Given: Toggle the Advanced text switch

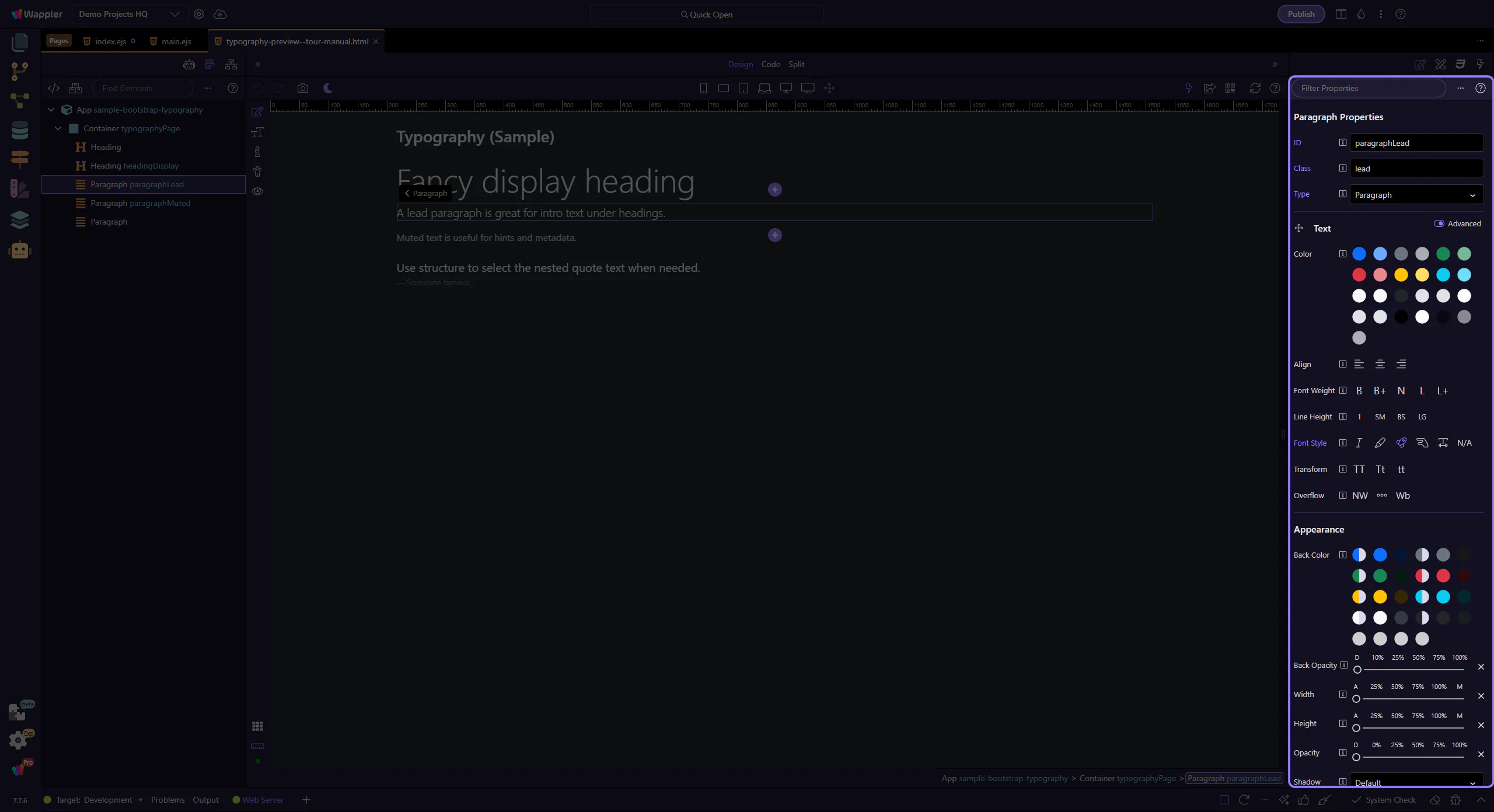Looking at the screenshot, I should [x=1439, y=223].
